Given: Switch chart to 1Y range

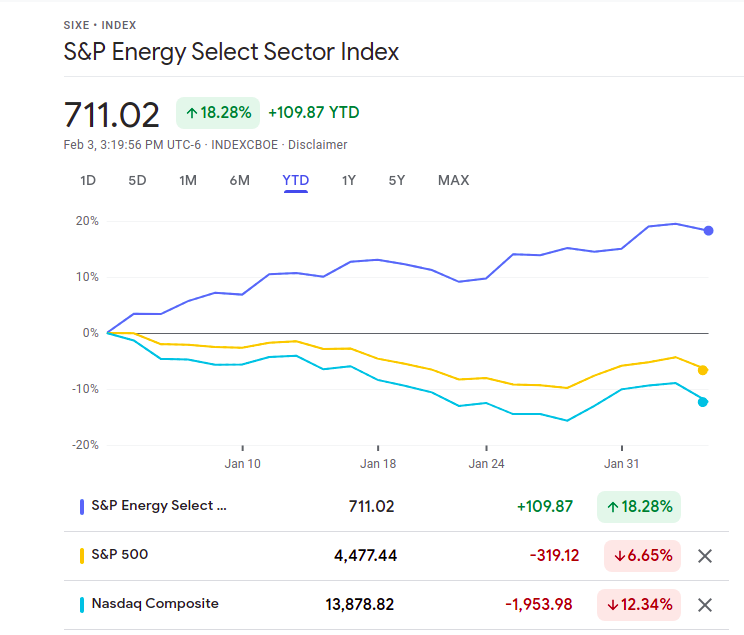Looking at the screenshot, I should pyautogui.click(x=348, y=180).
